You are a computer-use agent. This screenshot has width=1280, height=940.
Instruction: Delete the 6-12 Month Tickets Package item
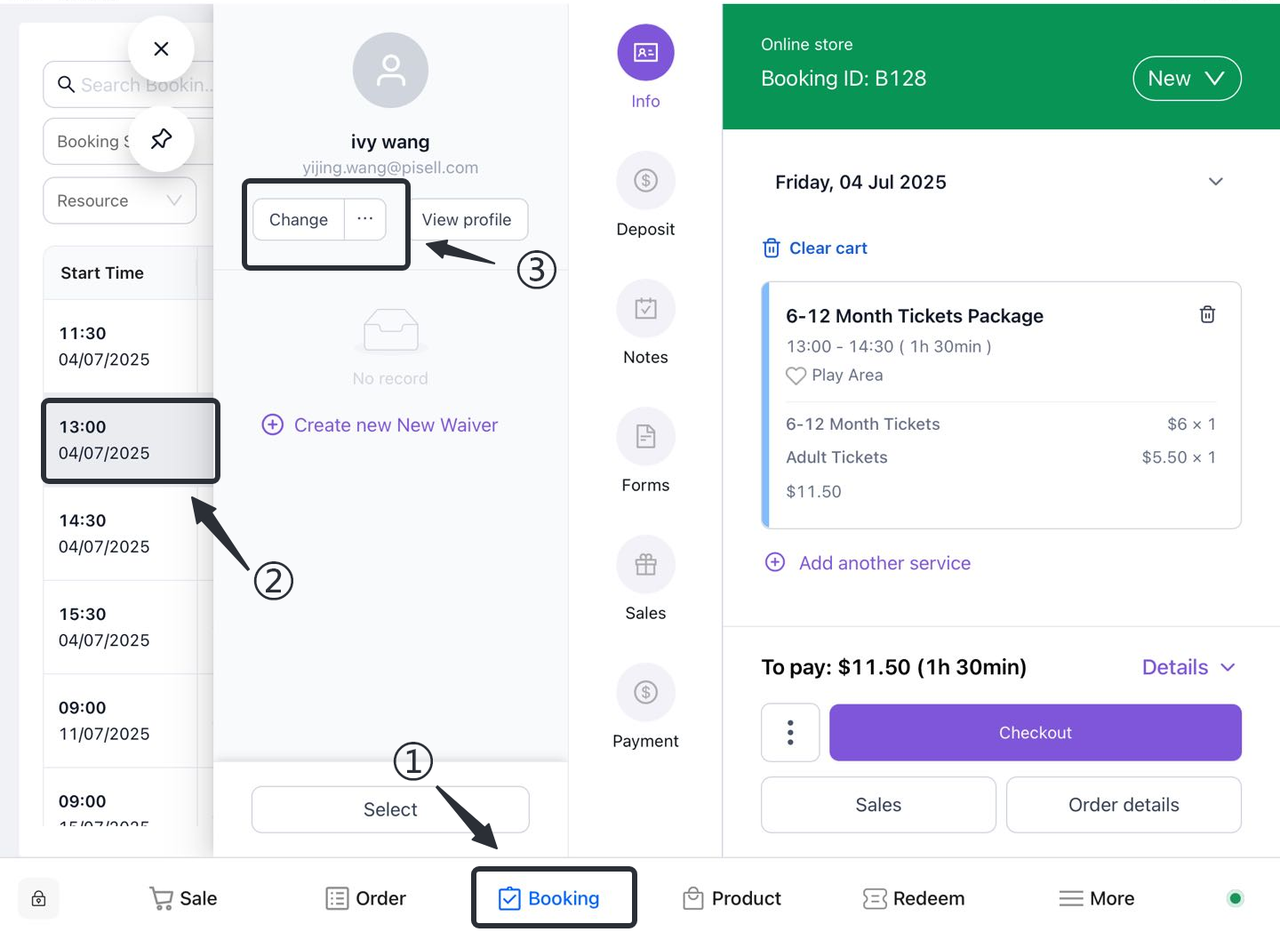point(1207,315)
